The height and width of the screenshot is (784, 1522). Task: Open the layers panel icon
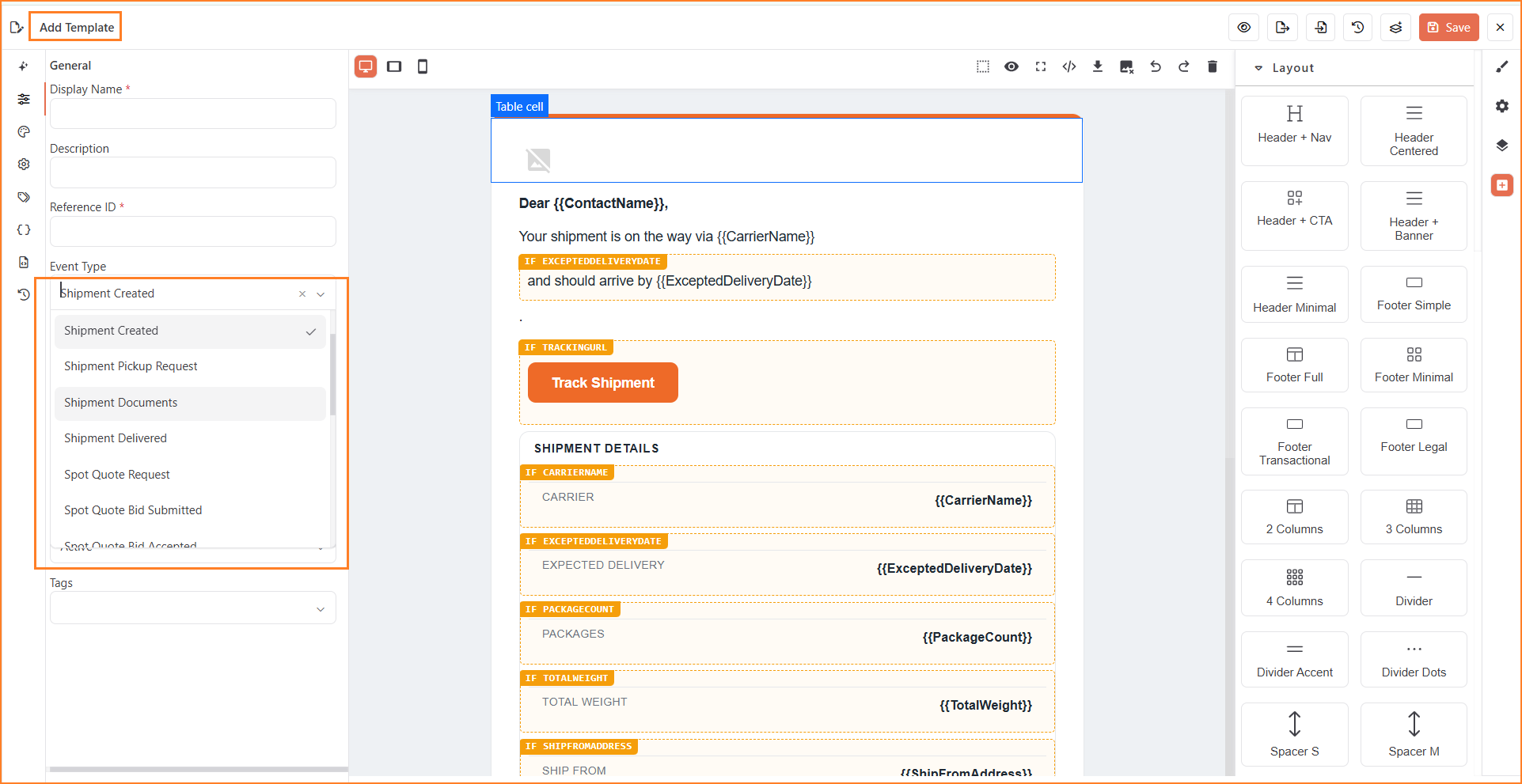[x=1502, y=146]
